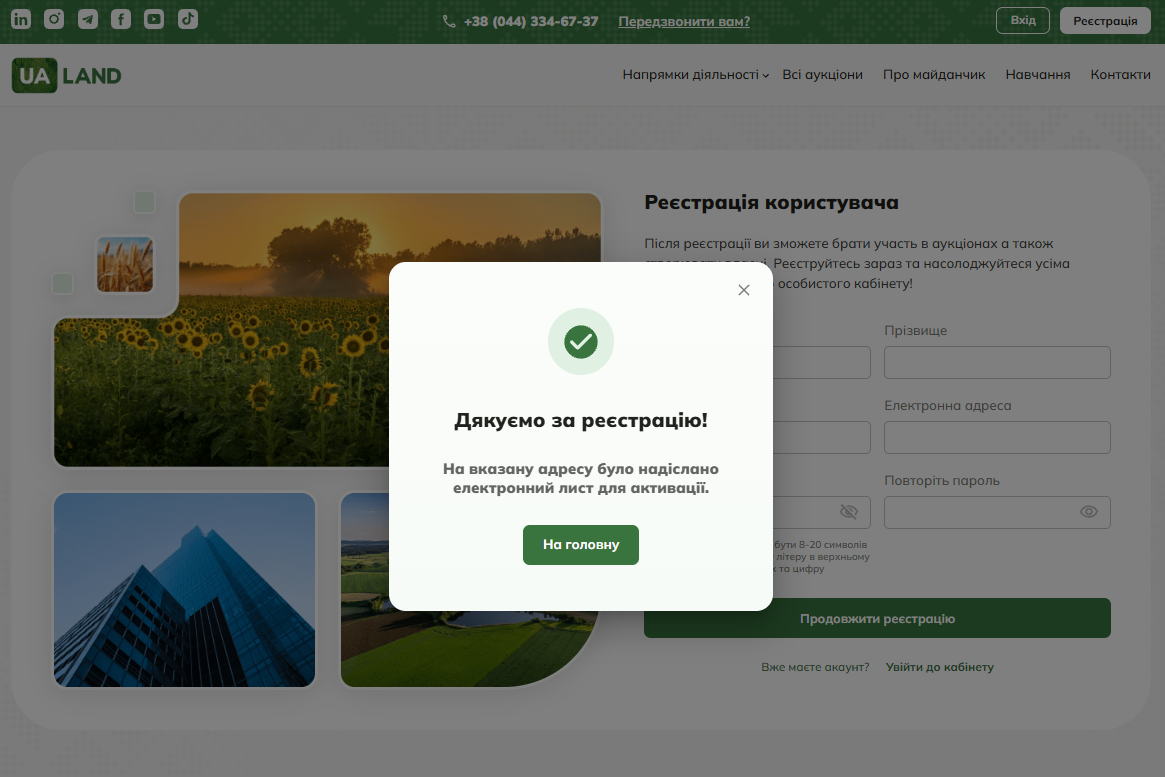Click the wheat field thumbnail image

click(x=125, y=264)
